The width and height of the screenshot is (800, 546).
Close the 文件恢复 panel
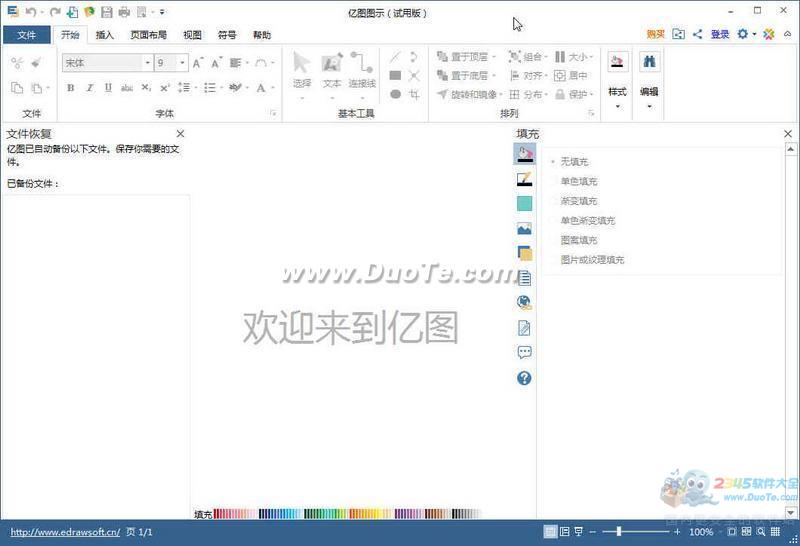coord(180,134)
